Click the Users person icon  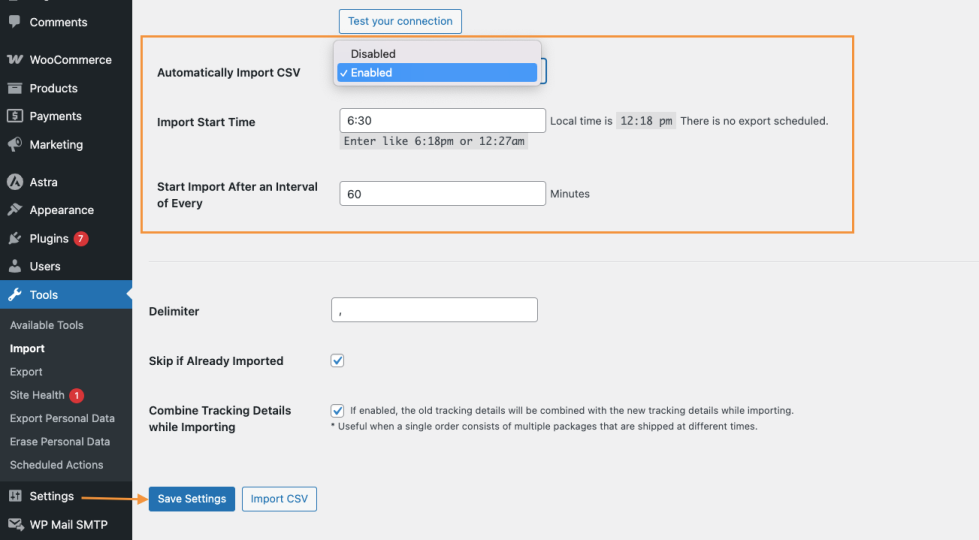(x=15, y=267)
